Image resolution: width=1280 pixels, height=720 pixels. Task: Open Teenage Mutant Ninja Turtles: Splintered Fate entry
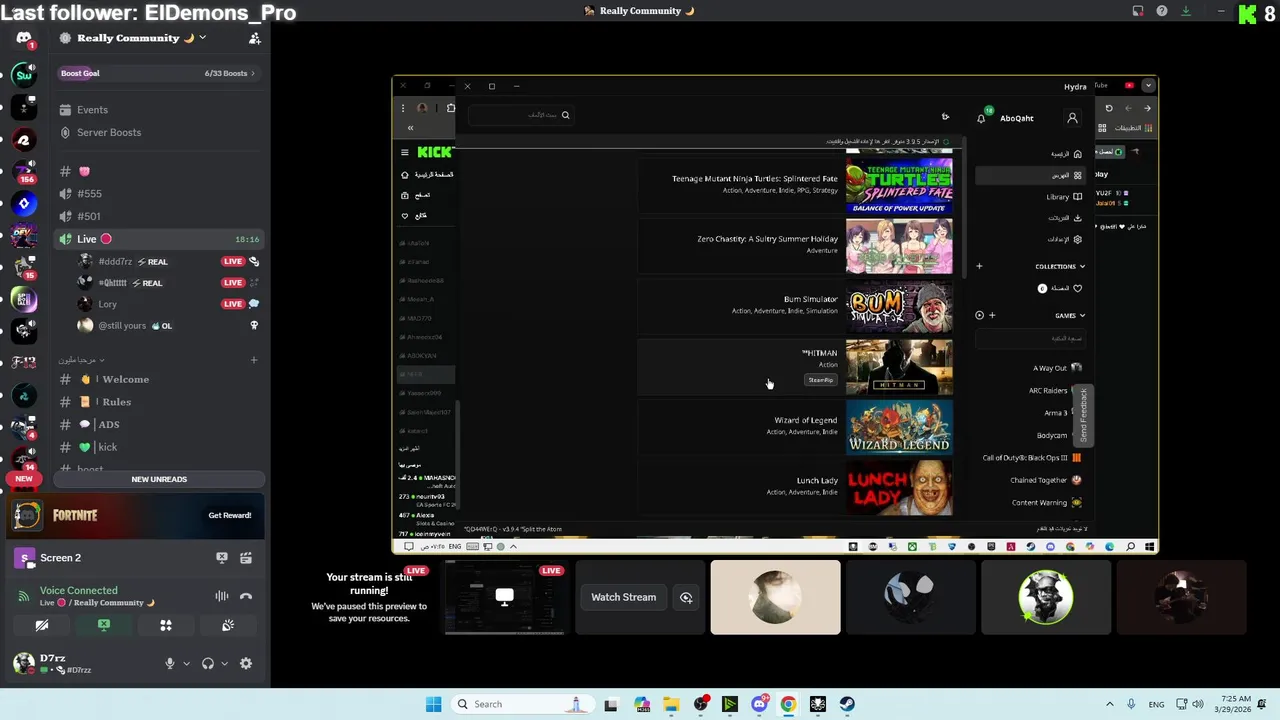click(795, 185)
